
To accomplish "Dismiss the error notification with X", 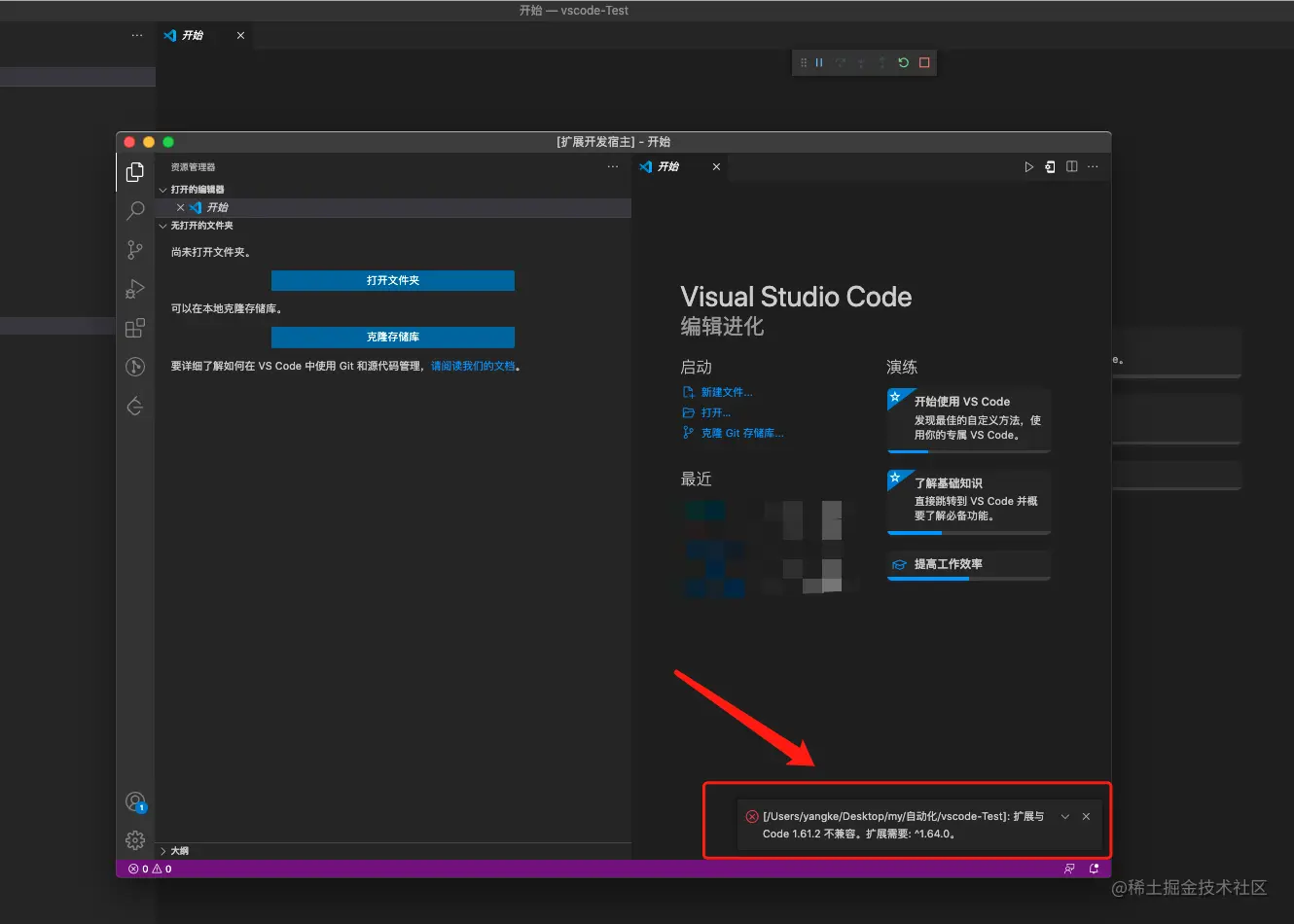I will pos(1086,817).
